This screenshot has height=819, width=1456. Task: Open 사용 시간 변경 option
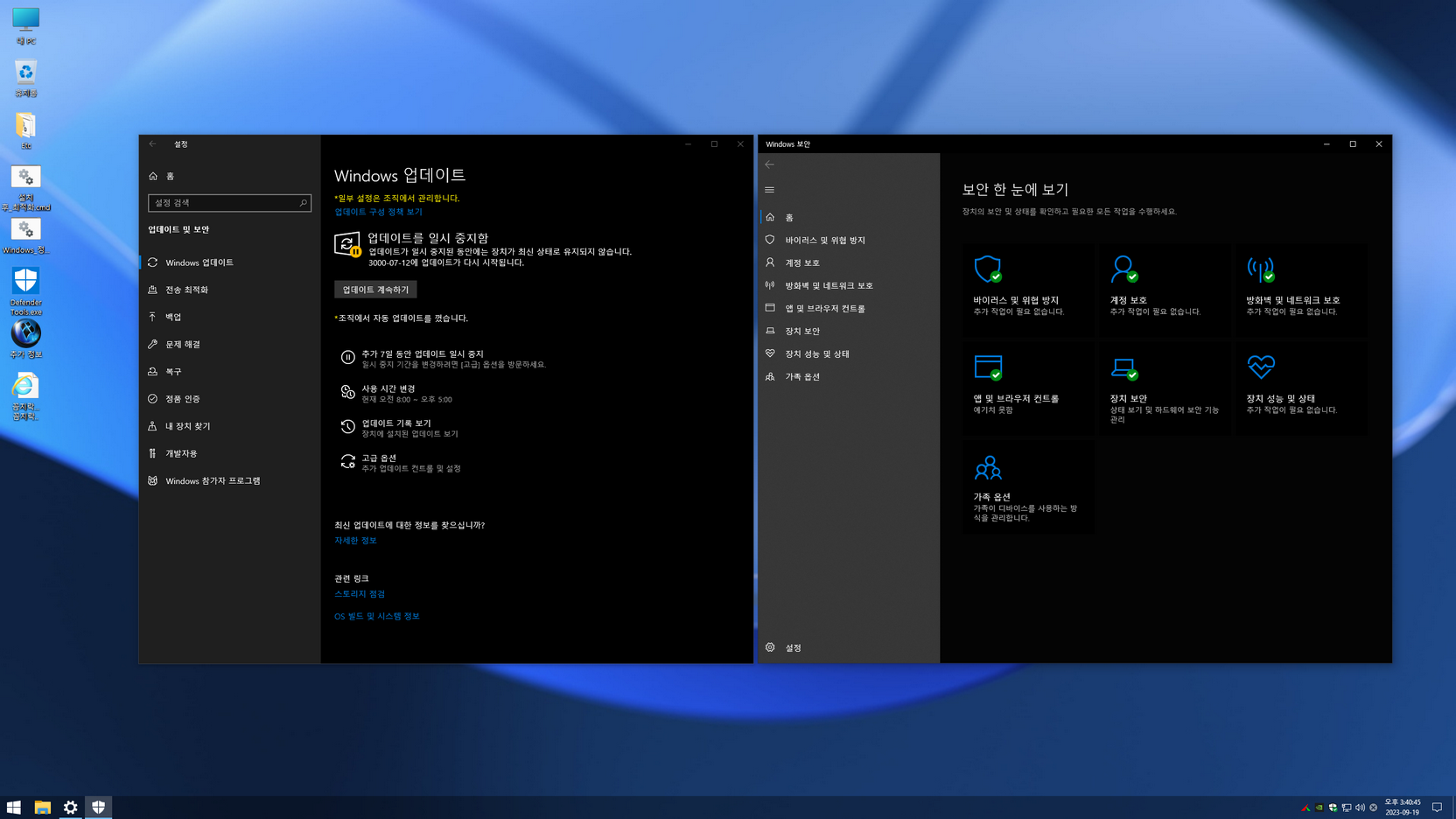[x=396, y=394]
